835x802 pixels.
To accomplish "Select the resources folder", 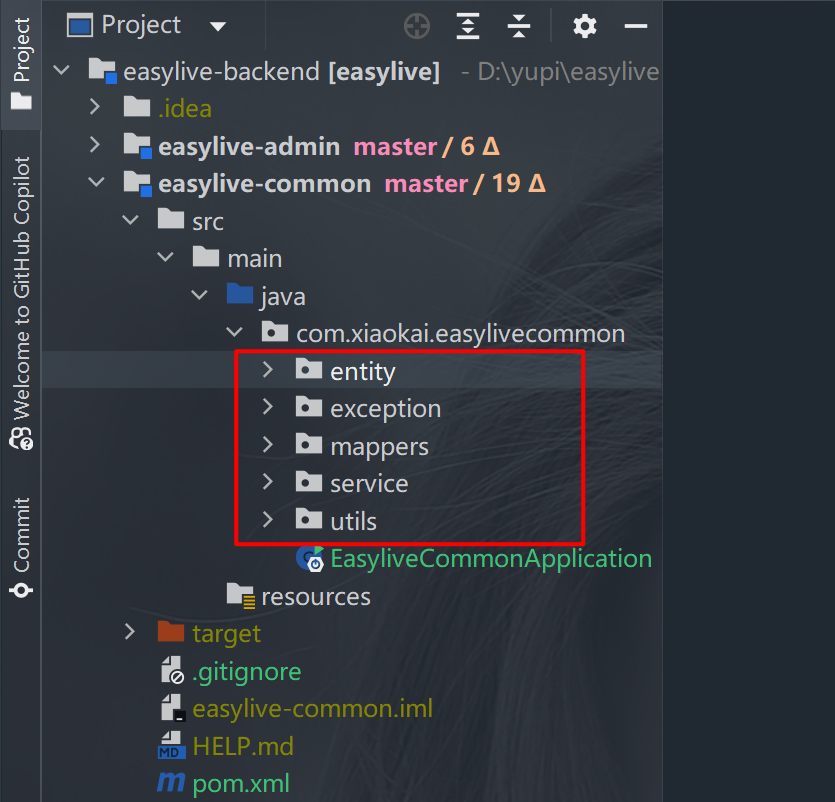I will pyautogui.click(x=315, y=597).
